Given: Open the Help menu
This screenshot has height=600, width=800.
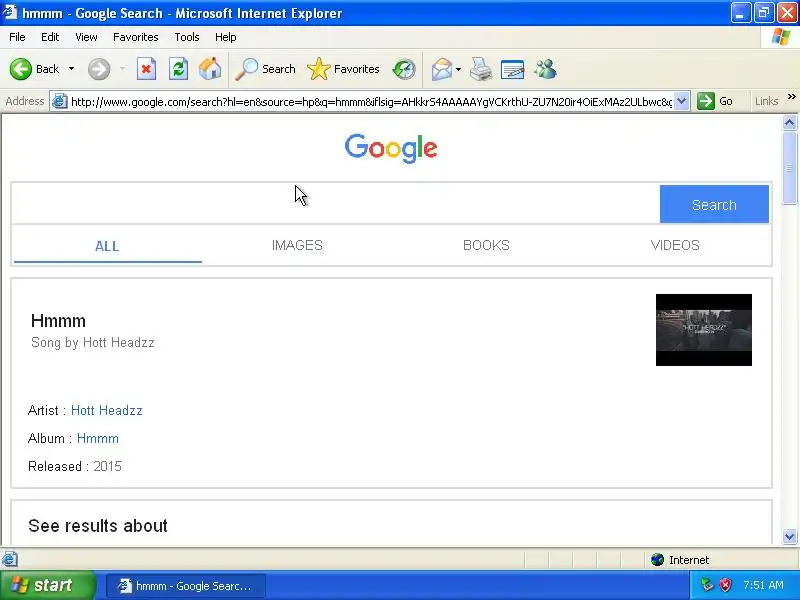Looking at the screenshot, I should point(226,37).
